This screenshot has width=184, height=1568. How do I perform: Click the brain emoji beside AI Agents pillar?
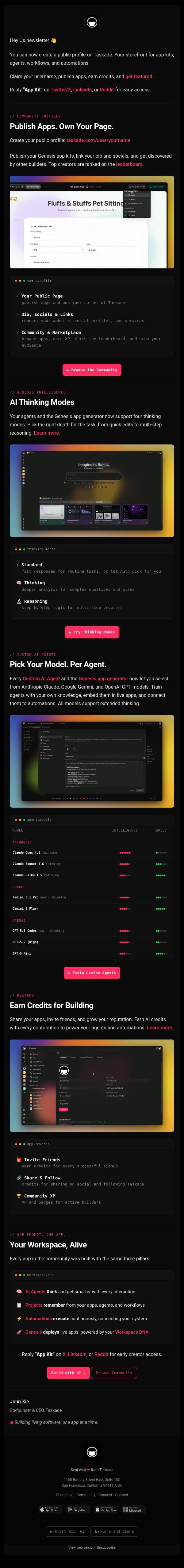click(x=19, y=1292)
